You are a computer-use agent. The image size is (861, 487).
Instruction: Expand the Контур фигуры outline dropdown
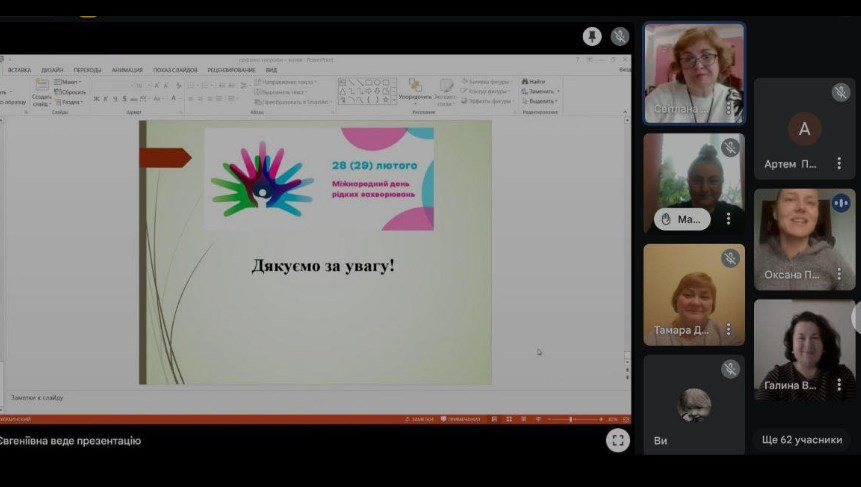click(485, 91)
